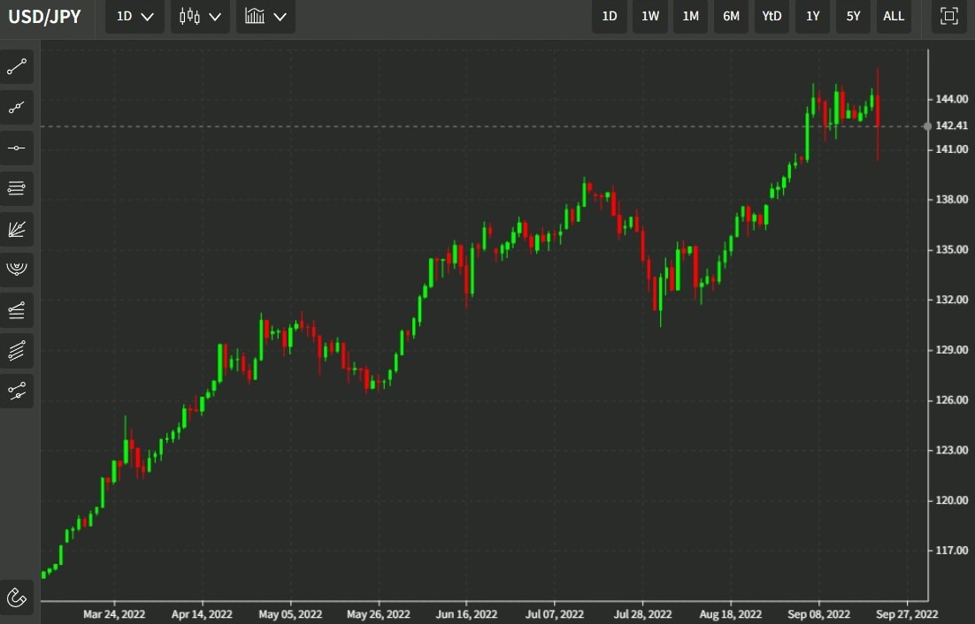This screenshot has width=975, height=624.
Task: Switch to the ALL timeframe
Action: tap(893, 16)
